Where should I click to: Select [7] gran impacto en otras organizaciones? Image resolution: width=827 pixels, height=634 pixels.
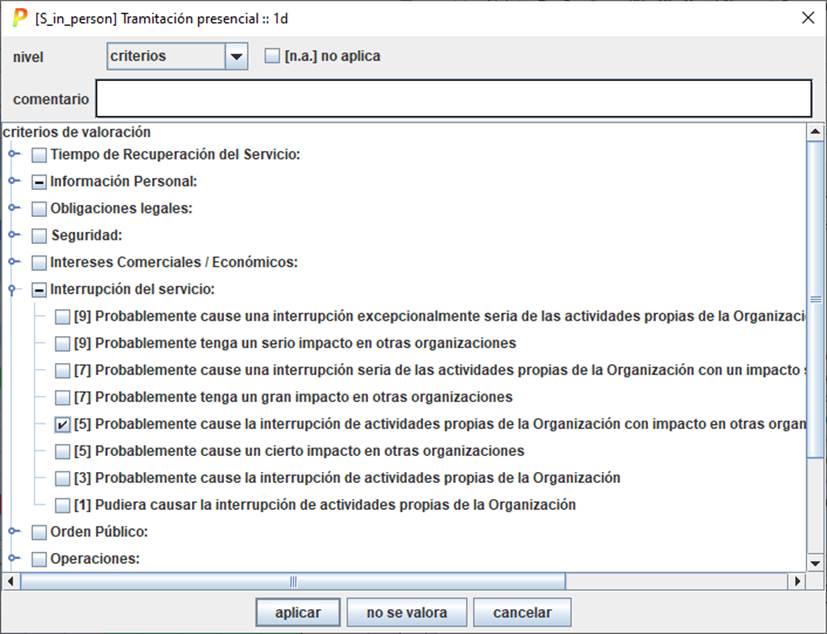pos(63,397)
